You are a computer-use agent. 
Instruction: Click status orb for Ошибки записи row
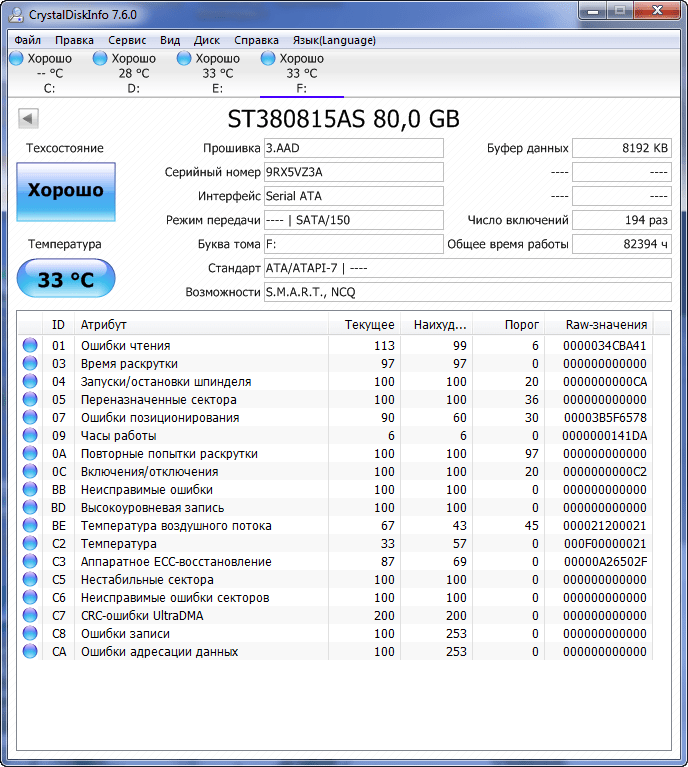30,633
